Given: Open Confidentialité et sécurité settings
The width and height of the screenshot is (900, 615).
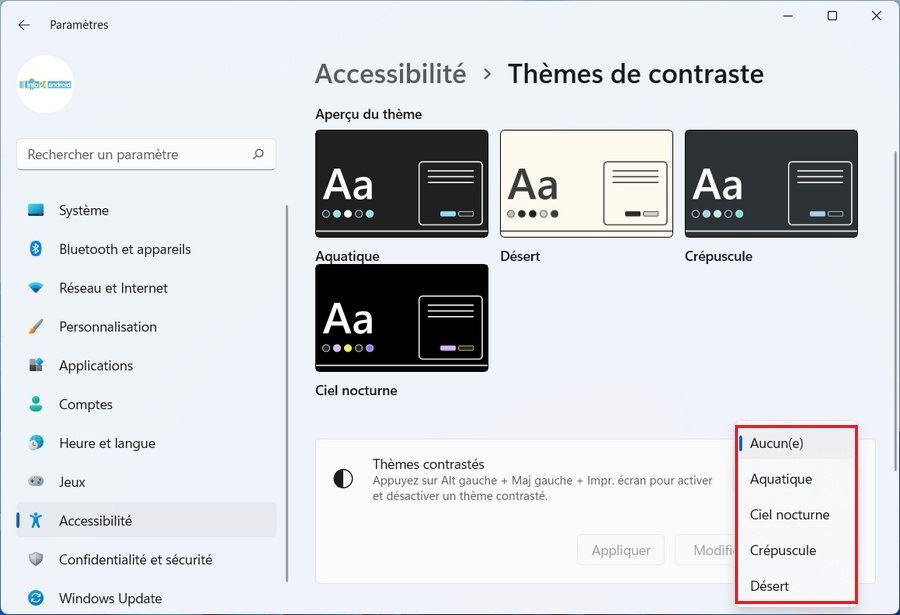Looking at the screenshot, I should pyautogui.click(x=135, y=559).
